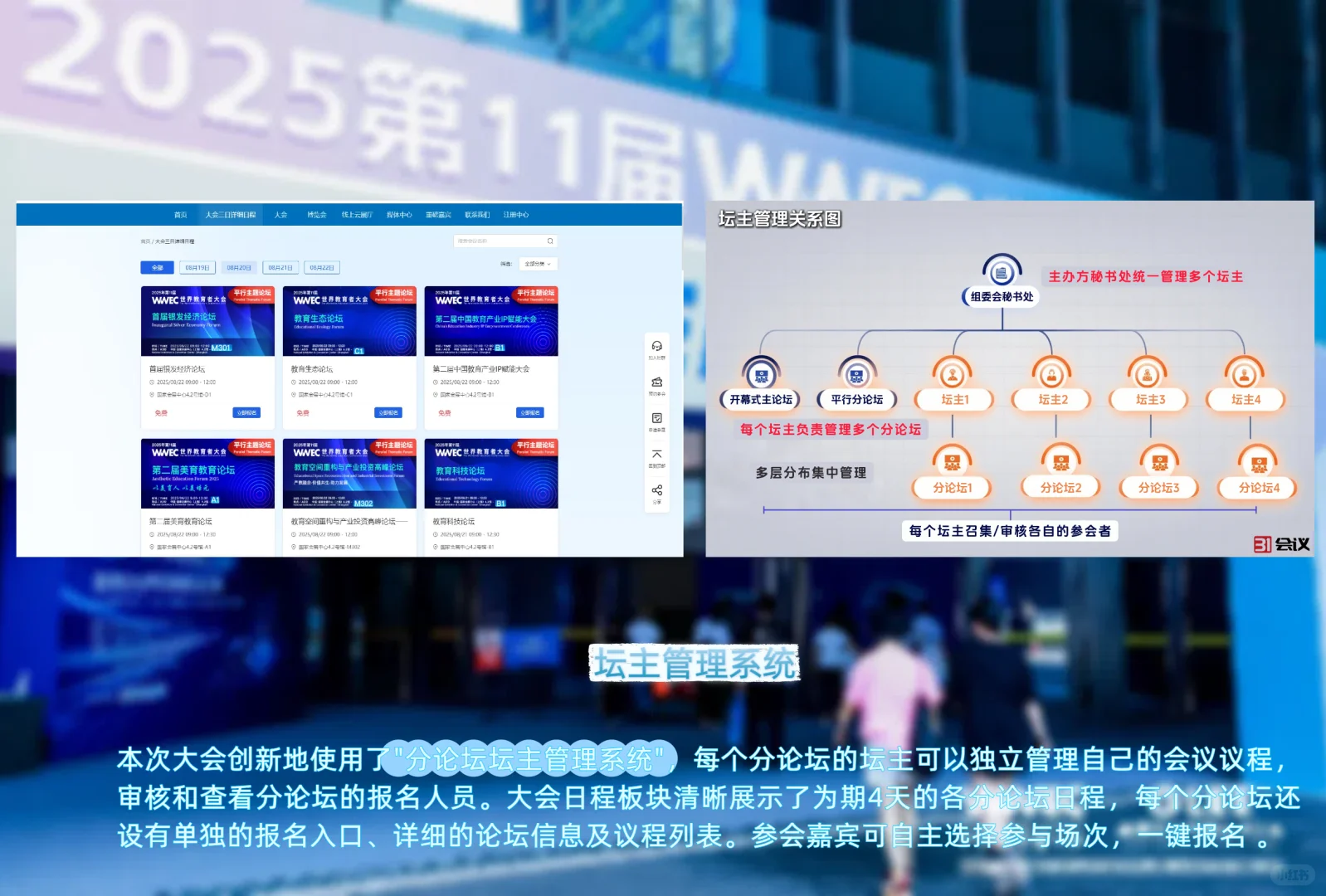Open the 第二届美育教育论坛 title link

[x=180, y=522]
